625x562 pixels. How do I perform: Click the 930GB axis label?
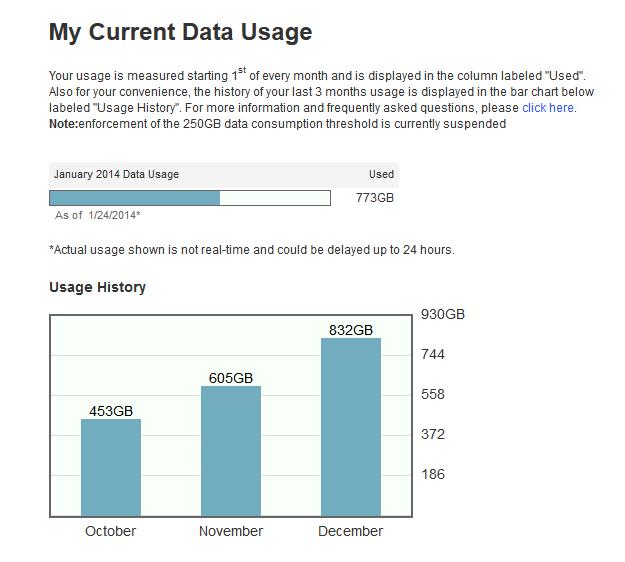click(443, 314)
